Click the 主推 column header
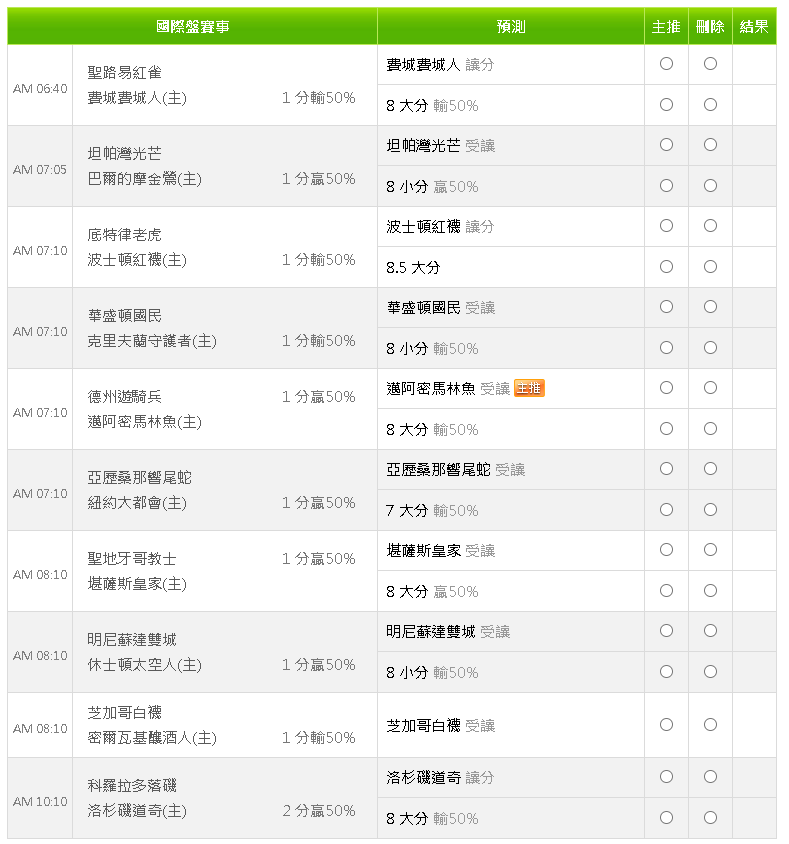 click(x=666, y=27)
